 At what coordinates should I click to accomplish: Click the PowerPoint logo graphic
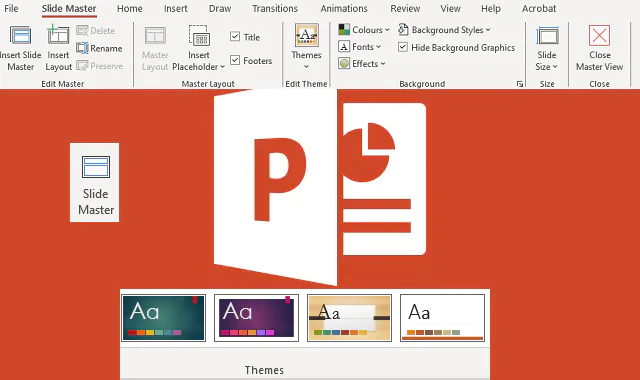tap(320, 188)
